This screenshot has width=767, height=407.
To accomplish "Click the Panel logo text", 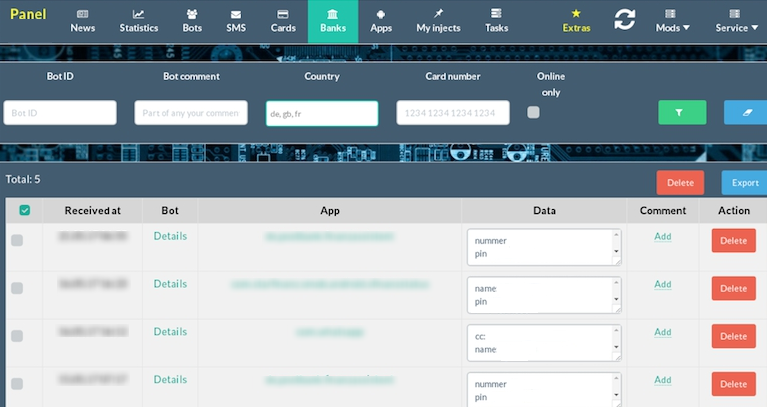I will 28,14.
